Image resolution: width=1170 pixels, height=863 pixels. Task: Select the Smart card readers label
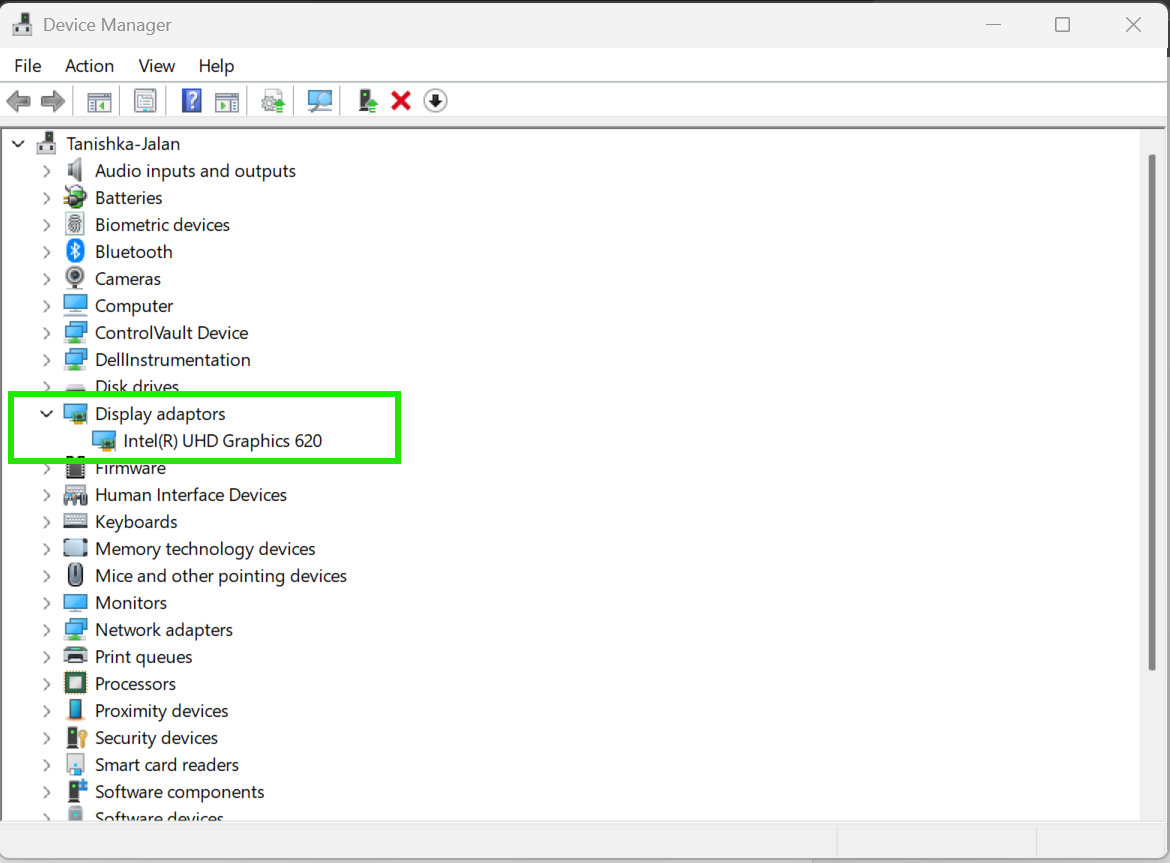pyautogui.click(x=167, y=765)
